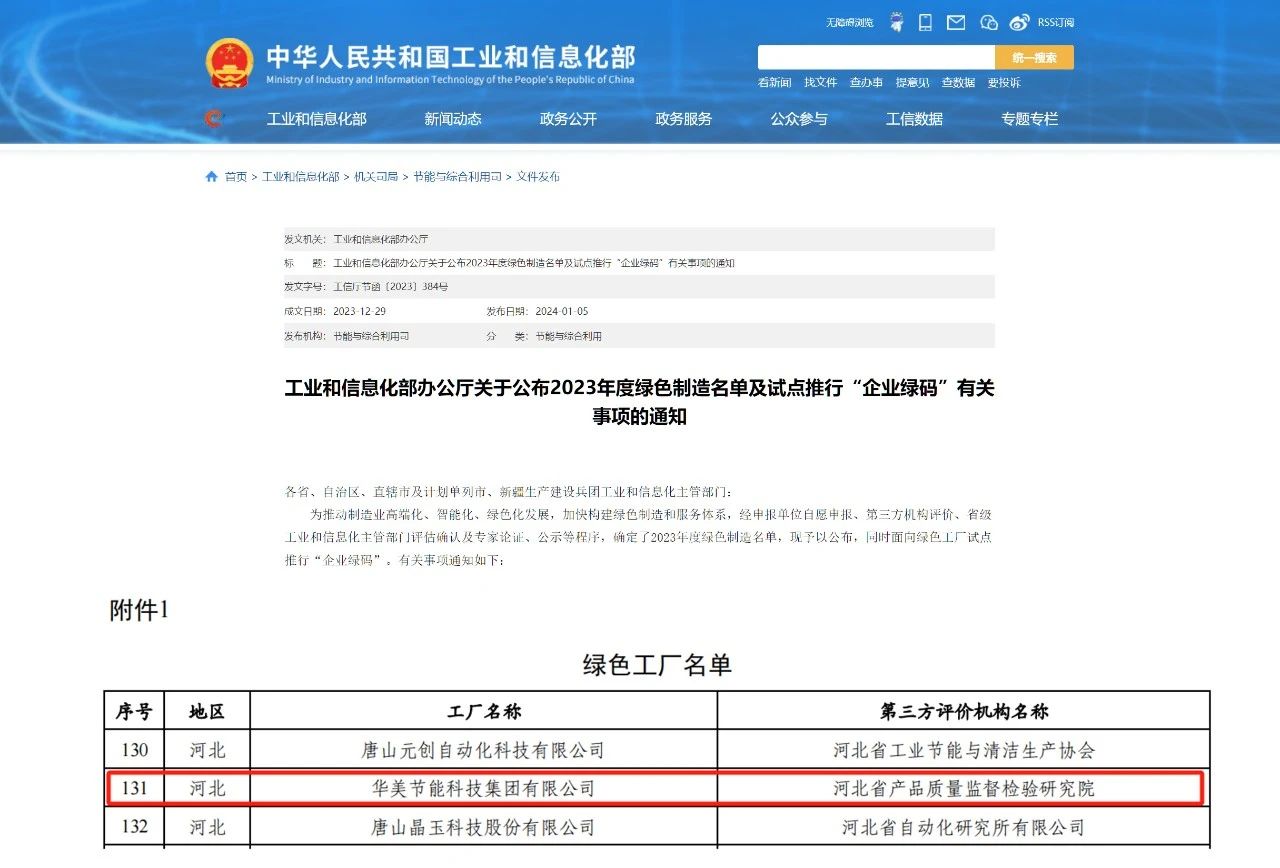Click cell 河北省产品质量监督检验研究院
This screenshot has width=1280, height=868.
964,788
